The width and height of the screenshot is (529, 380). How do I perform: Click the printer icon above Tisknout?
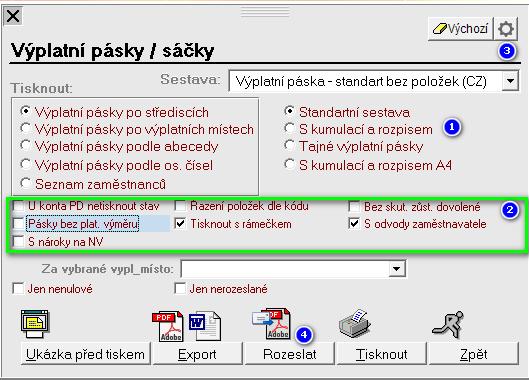point(354,323)
